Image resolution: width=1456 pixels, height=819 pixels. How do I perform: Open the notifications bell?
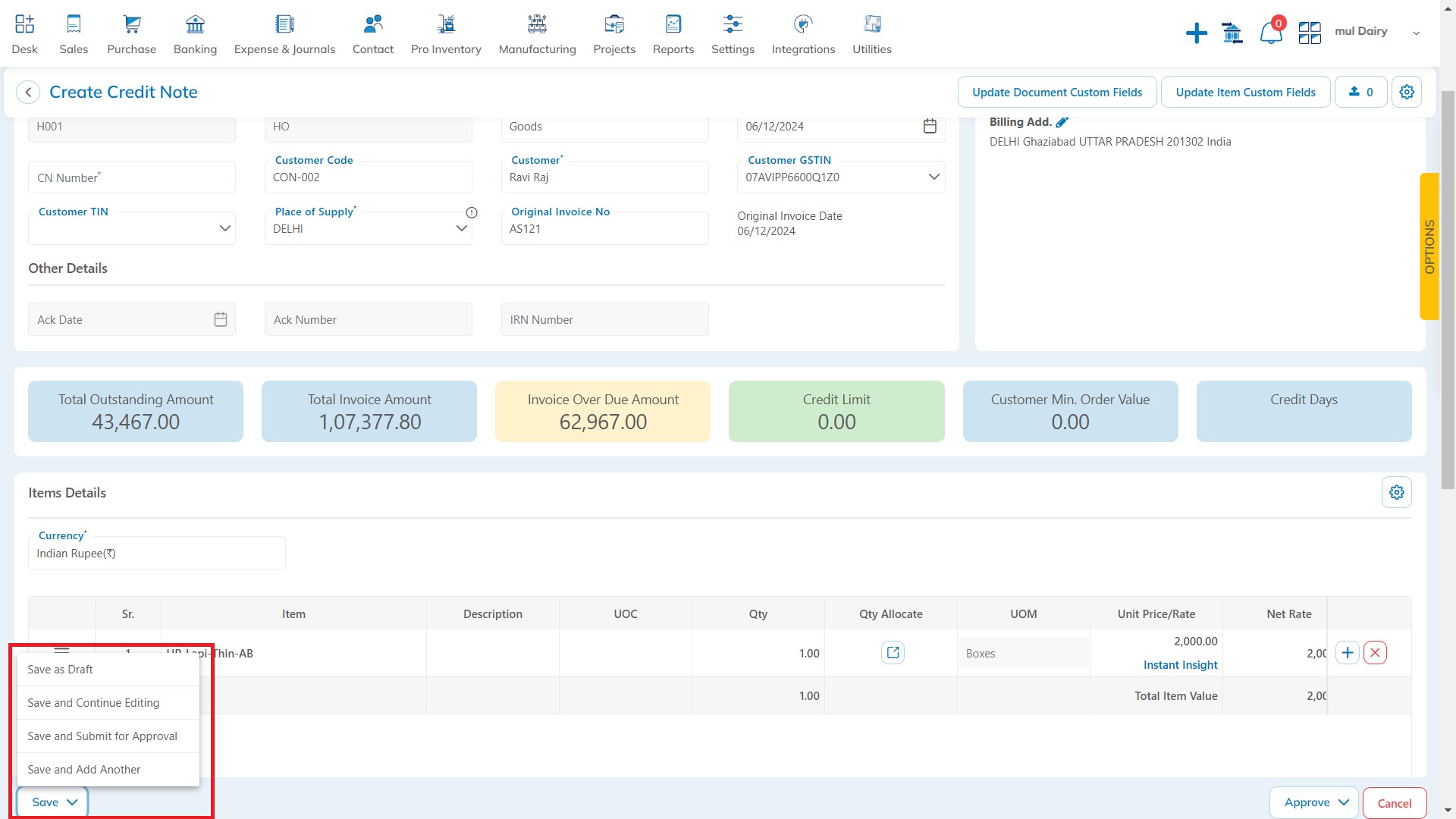[x=1271, y=33]
